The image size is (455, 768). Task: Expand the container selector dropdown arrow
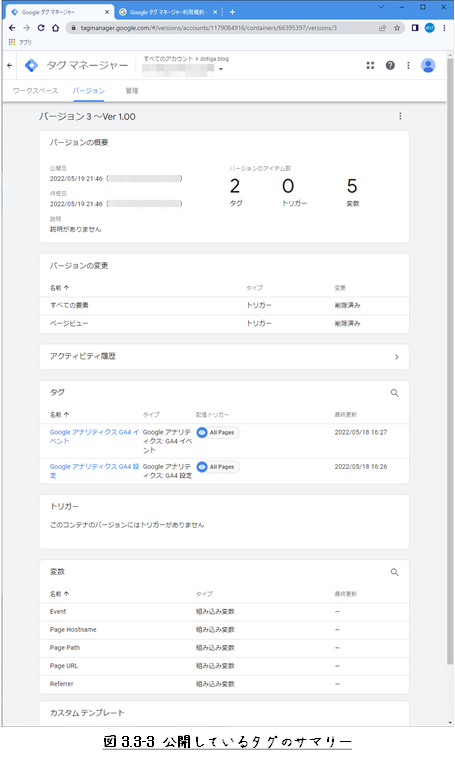(221, 69)
